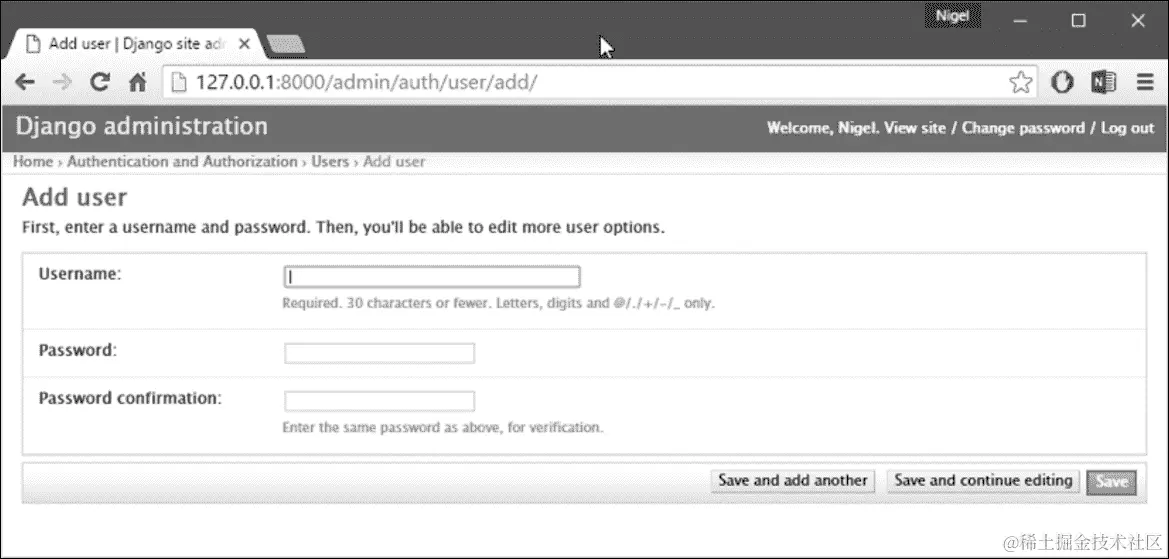Viewport: 1169px width, 559px height.
Task: Close the Add user browser tab
Action: tap(243, 44)
